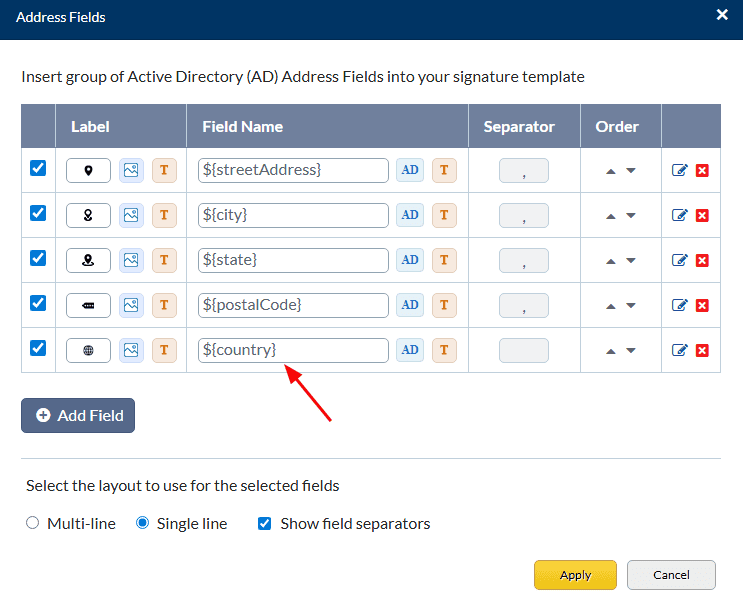Edit the streetAddress row with pencil icon
Screen dimensions: 743x610
coord(680,171)
